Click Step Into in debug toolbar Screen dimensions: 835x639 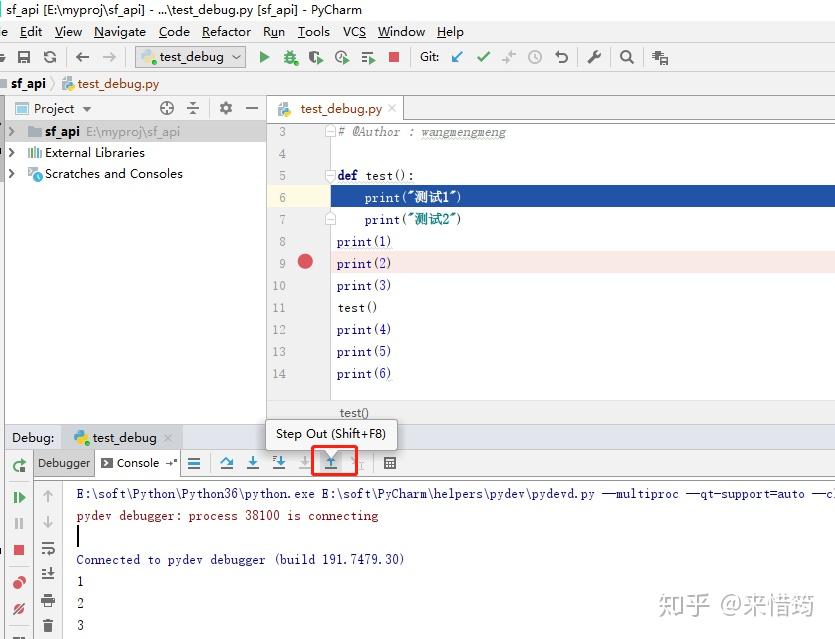pyautogui.click(x=252, y=463)
